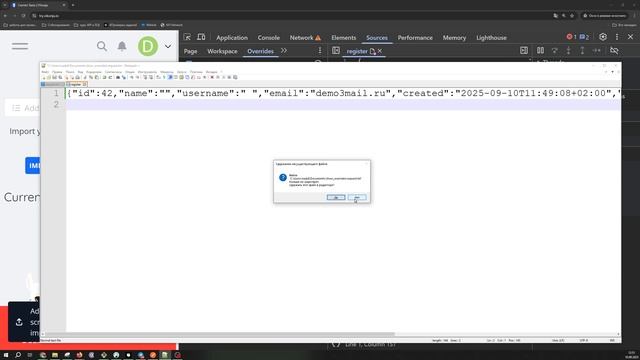Viewport: 640px width, 360px height.
Task: Click the browser address bar
Action: 292,16
